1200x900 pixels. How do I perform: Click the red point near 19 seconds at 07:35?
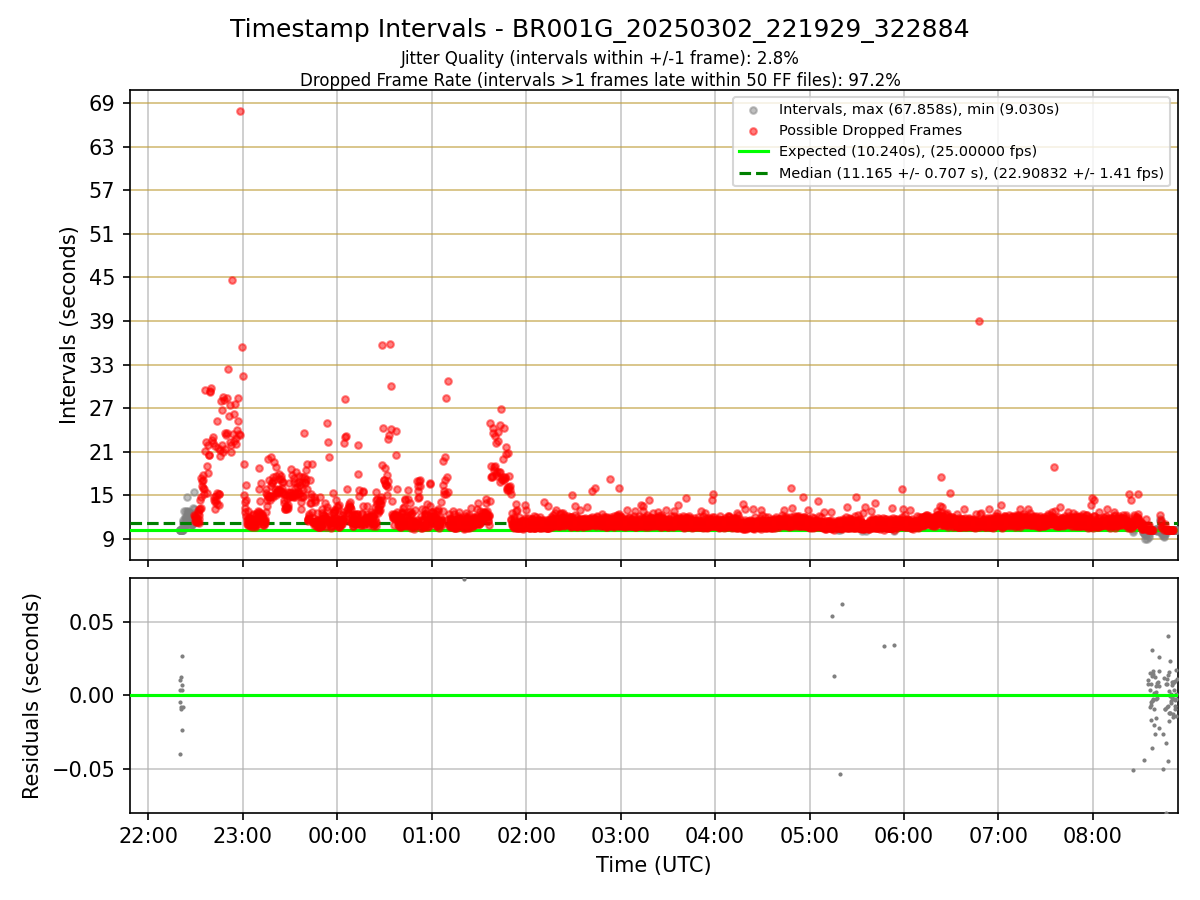point(1054,467)
